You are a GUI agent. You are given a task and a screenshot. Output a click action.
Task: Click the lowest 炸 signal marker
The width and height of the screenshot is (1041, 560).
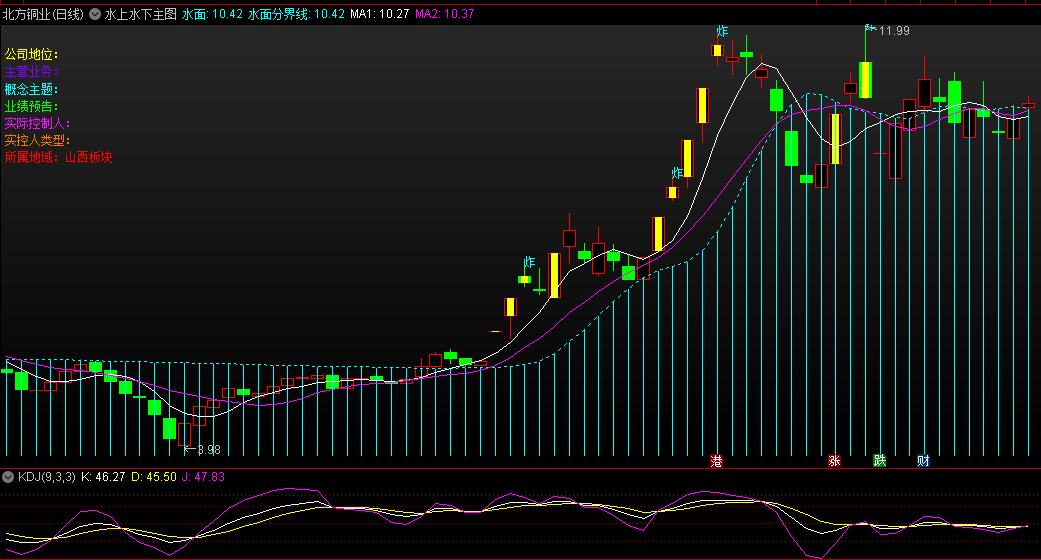527,263
